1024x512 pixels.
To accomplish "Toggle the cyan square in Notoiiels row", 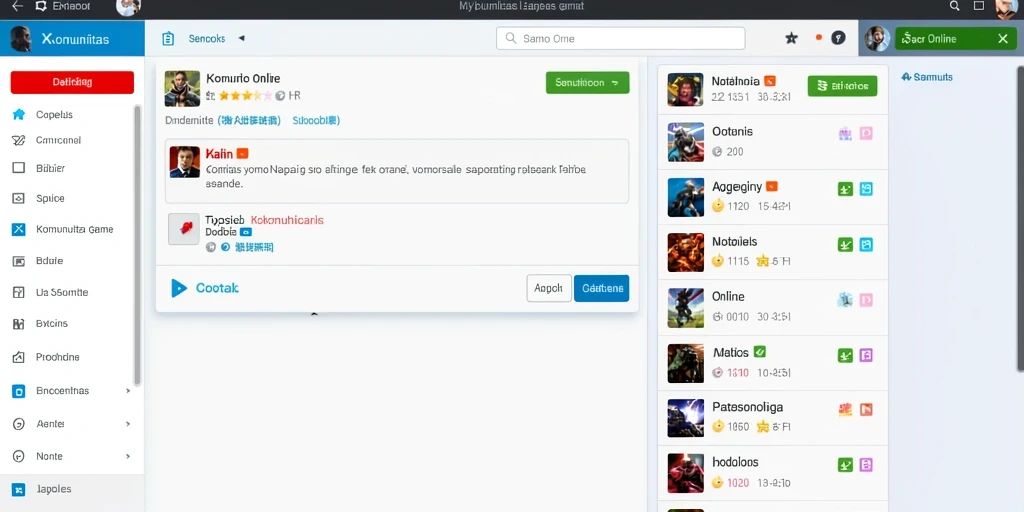I will coord(867,245).
